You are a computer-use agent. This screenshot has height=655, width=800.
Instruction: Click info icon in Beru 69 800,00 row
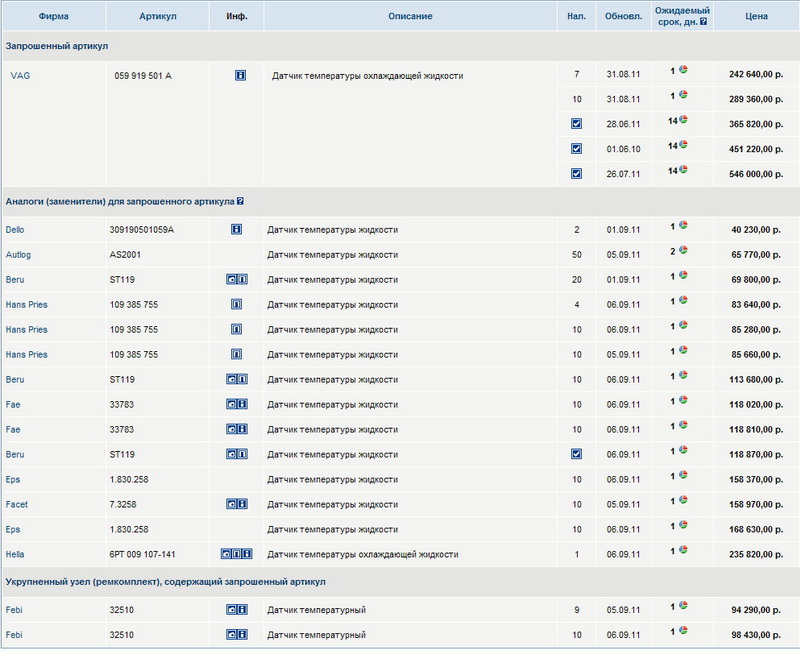242,280
